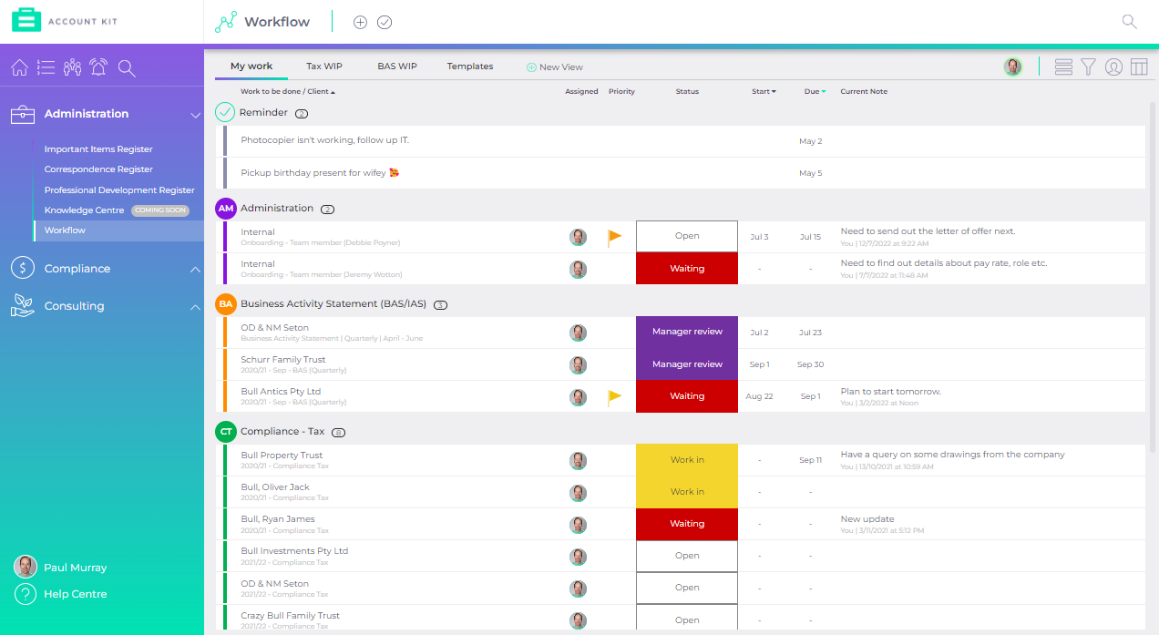
Task: Click the user avatar filter in view toolbar
Action: (x=1013, y=67)
